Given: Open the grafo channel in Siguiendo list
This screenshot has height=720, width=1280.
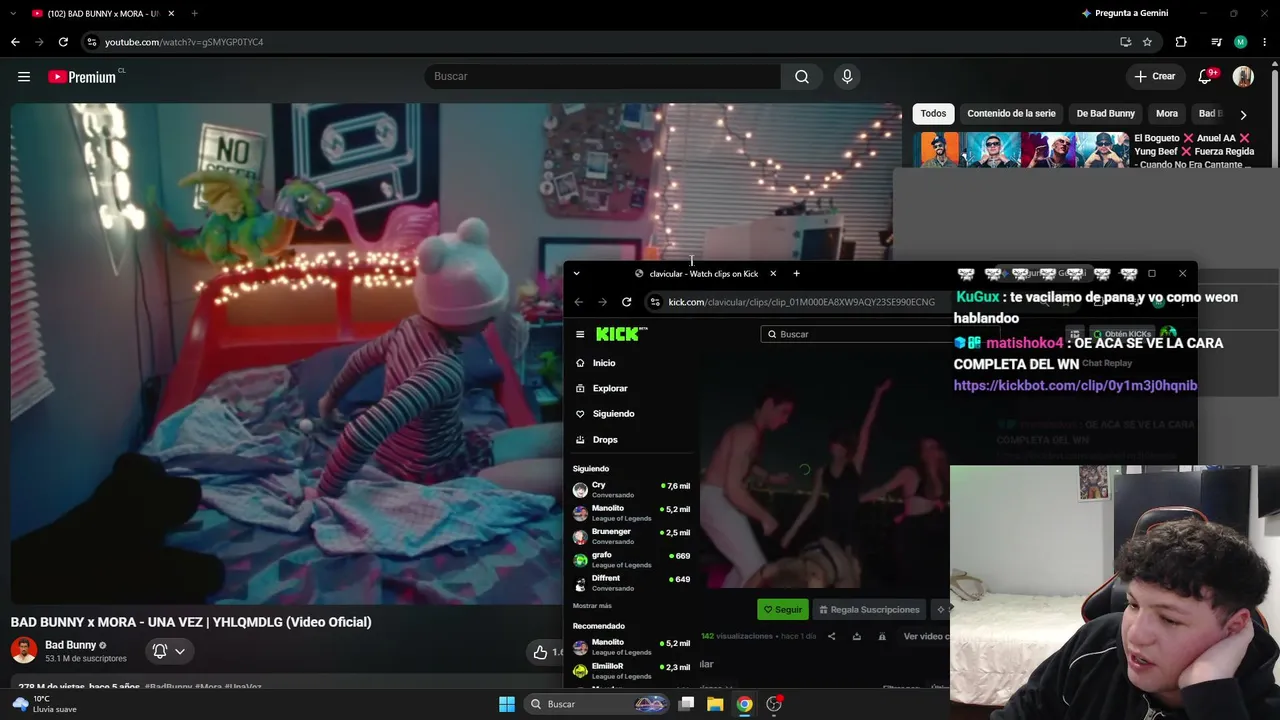Looking at the screenshot, I should point(631,559).
